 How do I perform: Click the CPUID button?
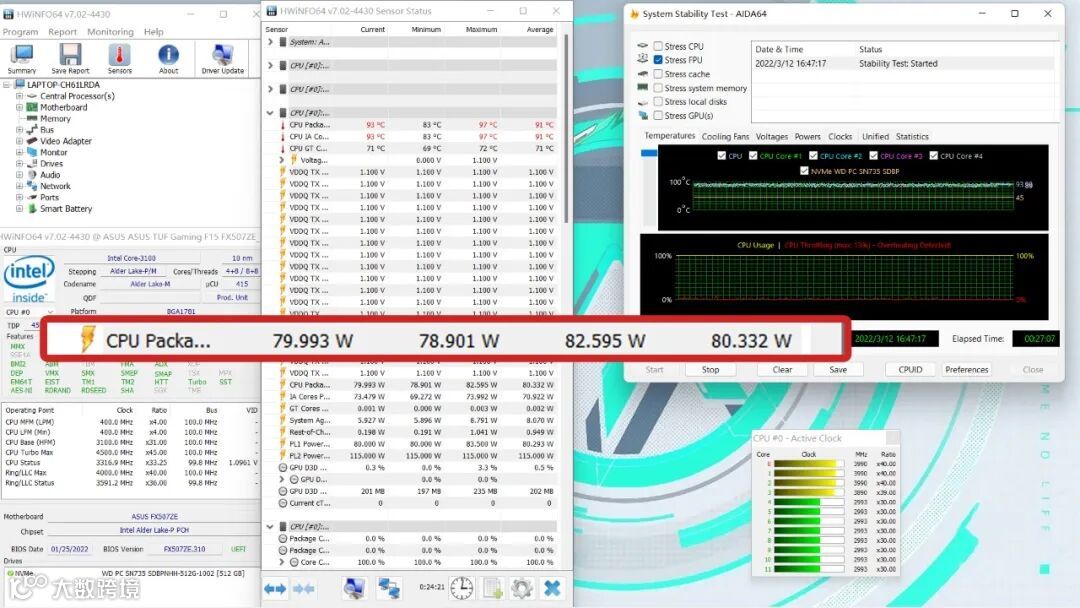(x=910, y=370)
